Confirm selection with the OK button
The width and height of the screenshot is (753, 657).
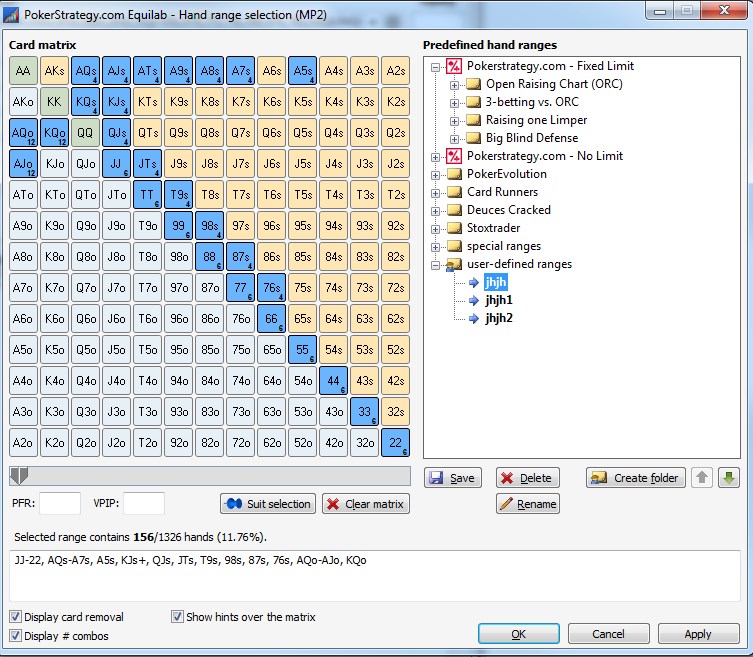click(519, 634)
